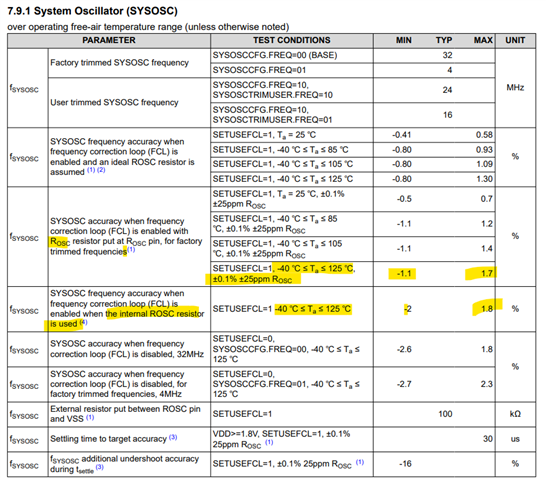Open footnote (3) after 'during tsettle'
The width and height of the screenshot is (546, 480).
100,467
